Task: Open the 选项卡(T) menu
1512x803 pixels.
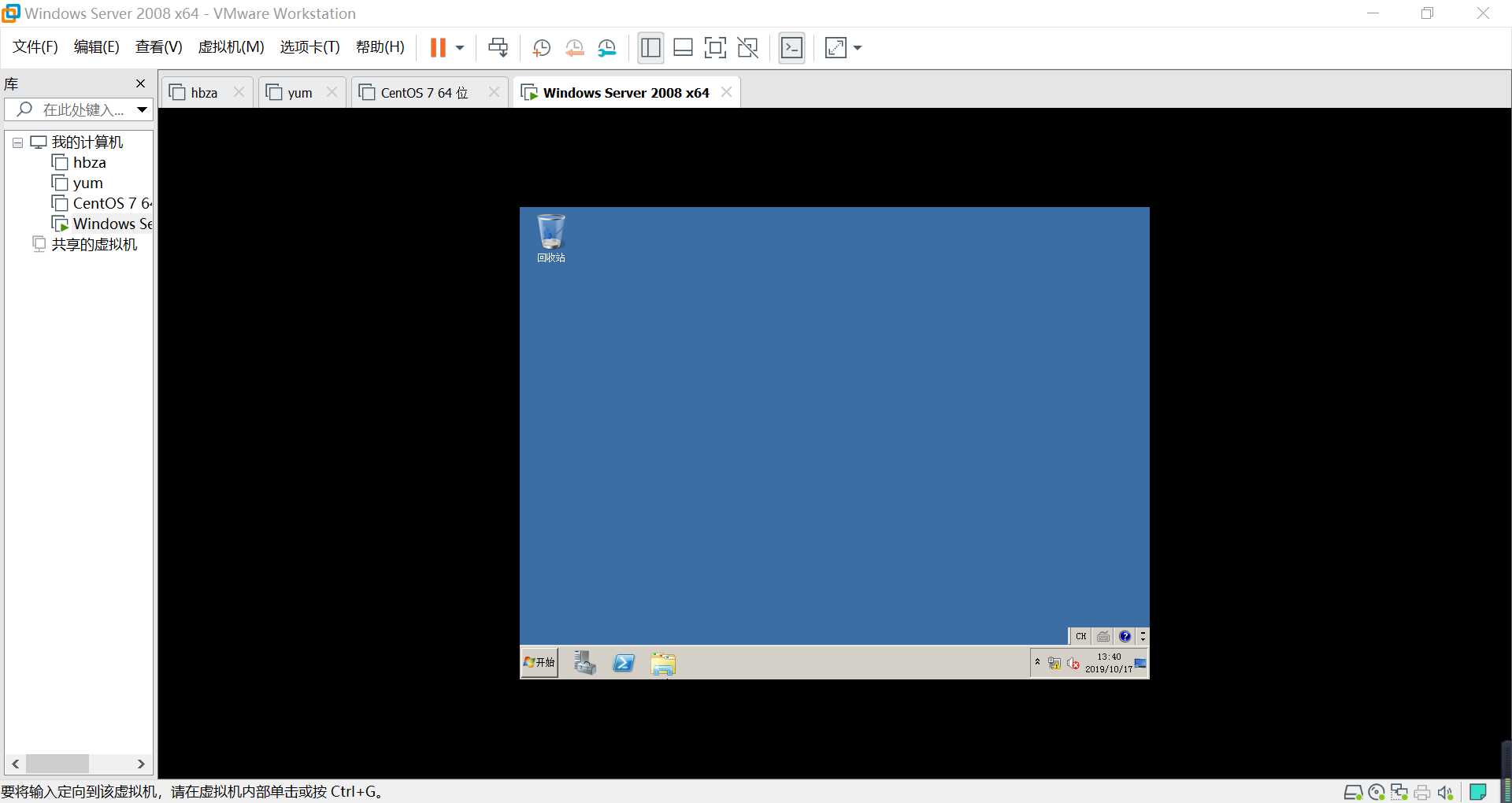Action: [x=309, y=47]
